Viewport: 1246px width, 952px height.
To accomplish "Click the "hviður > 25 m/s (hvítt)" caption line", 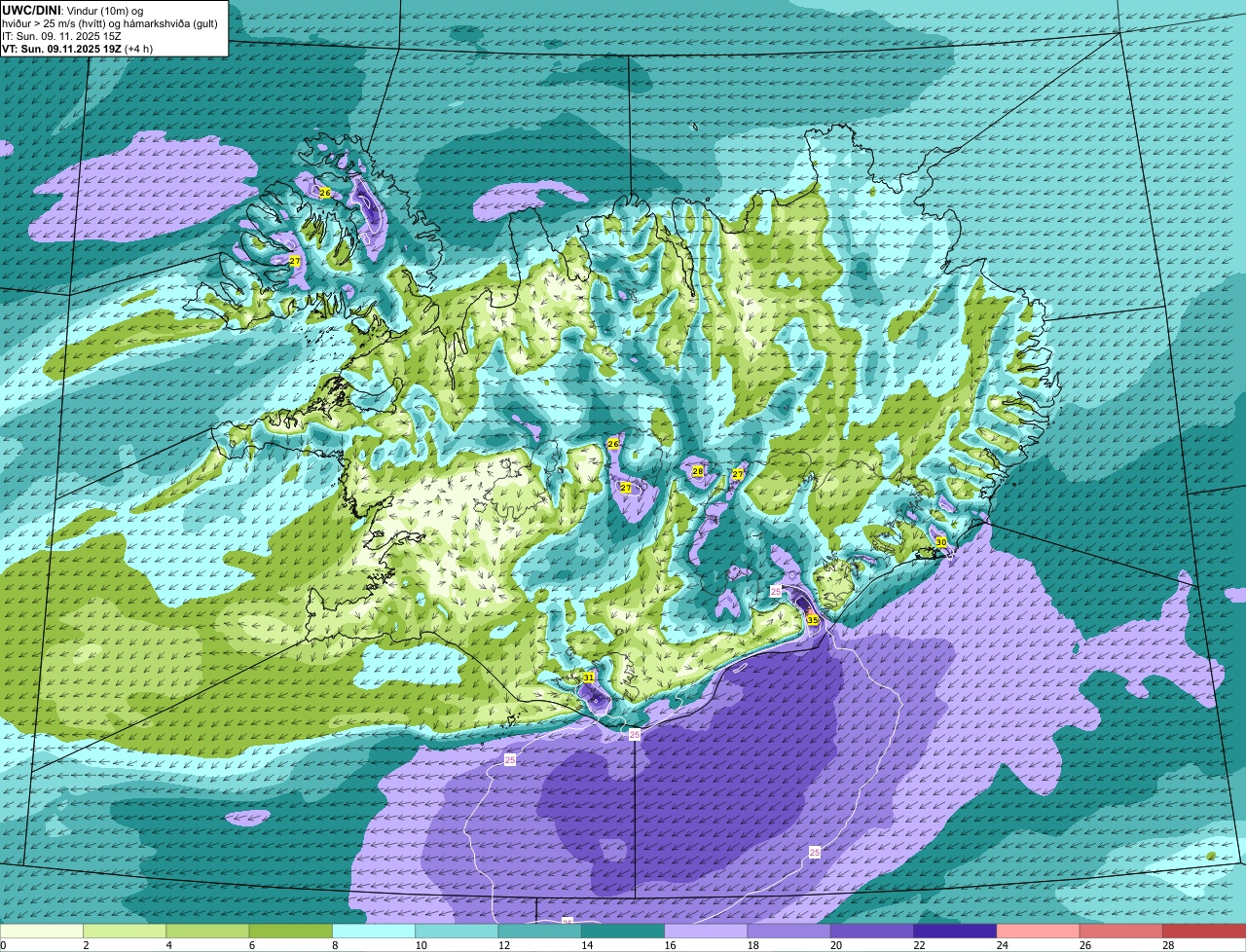I will point(110,23).
